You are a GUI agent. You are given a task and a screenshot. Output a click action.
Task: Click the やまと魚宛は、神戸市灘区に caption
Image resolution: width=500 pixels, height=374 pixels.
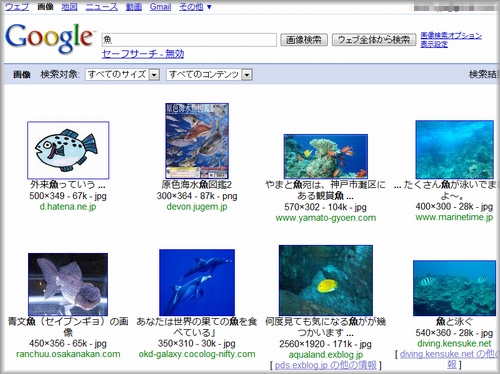tap(326, 184)
